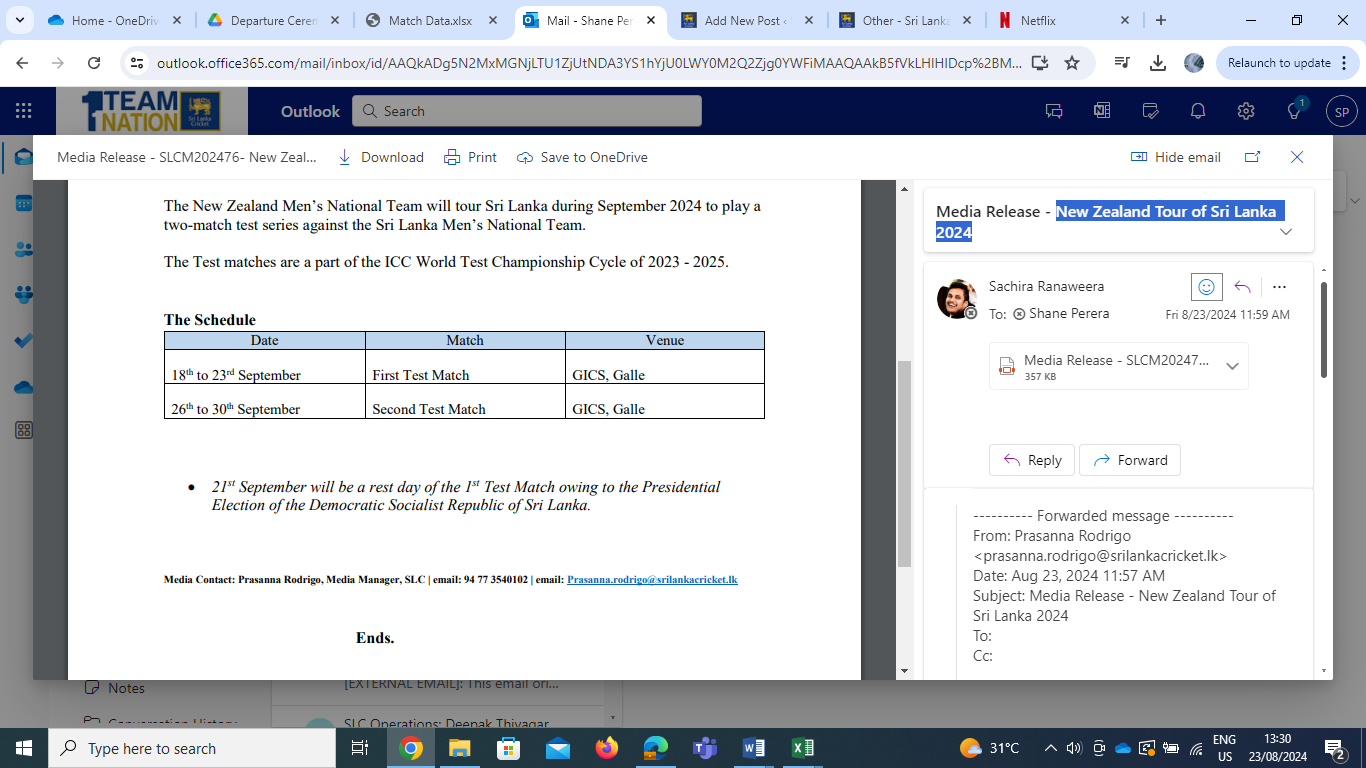
Task: Click the reply arrow icon beside sender
Action: point(1243,287)
